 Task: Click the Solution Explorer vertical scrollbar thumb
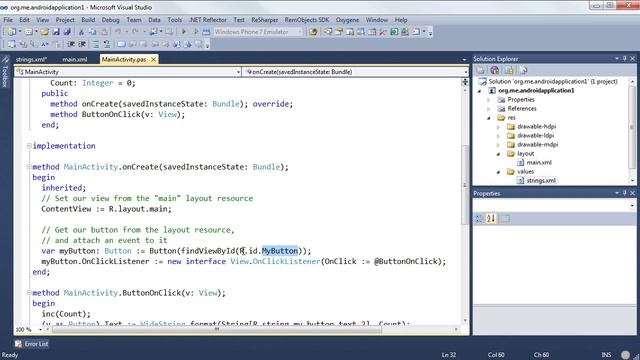(632, 127)
